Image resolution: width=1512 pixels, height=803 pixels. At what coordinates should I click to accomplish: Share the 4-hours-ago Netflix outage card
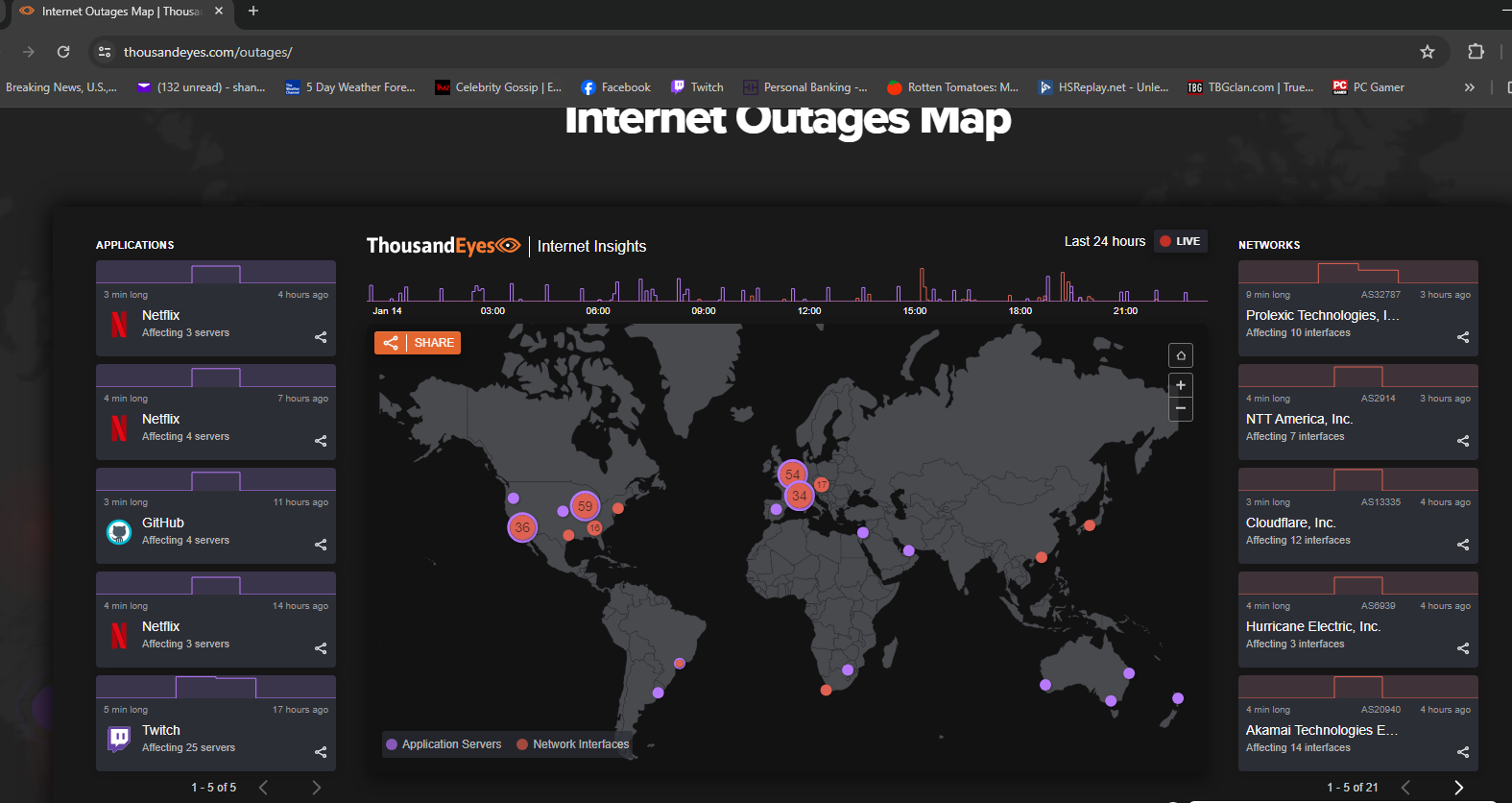coord(321,337)
